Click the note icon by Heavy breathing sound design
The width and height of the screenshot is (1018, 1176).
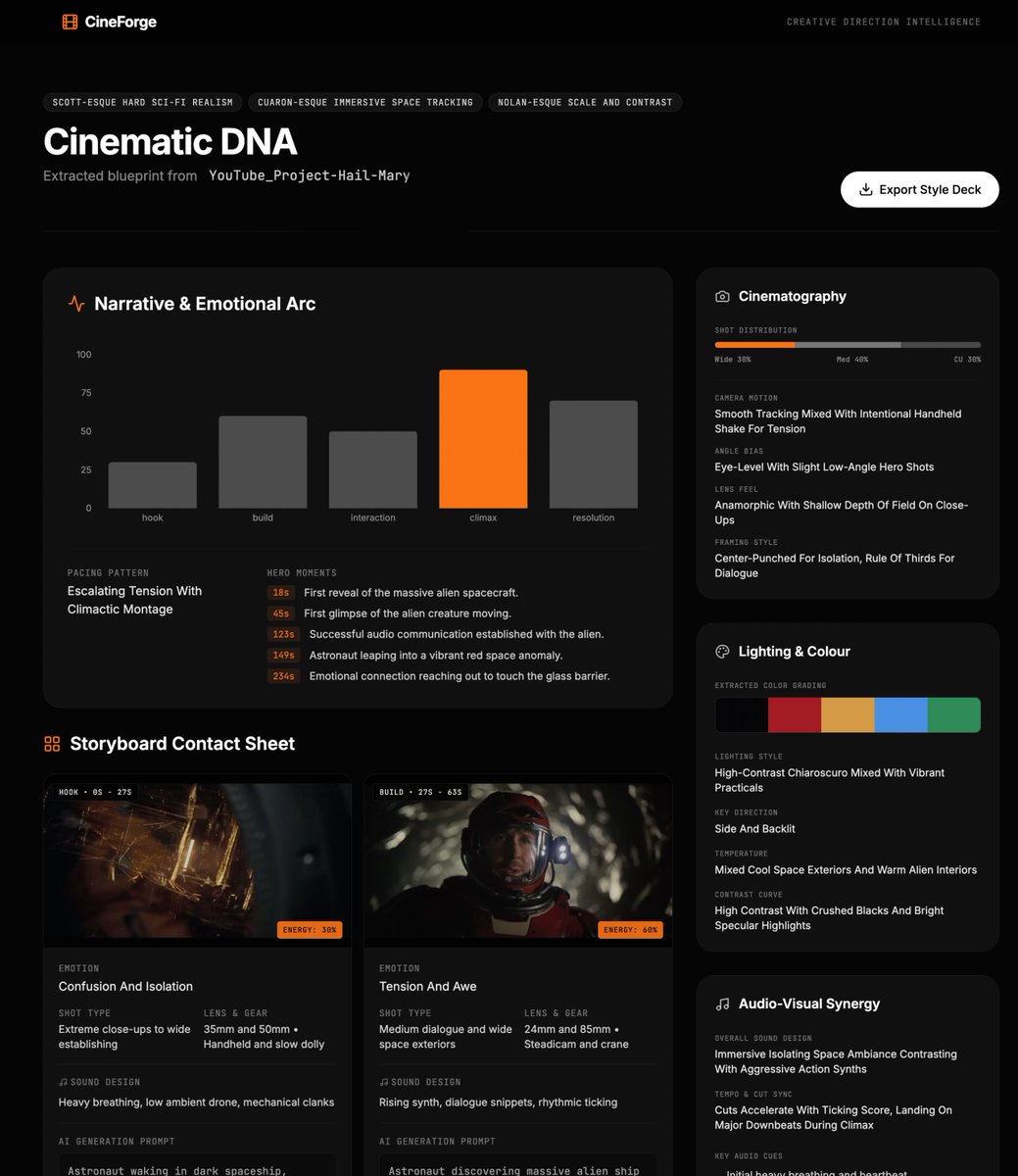pos(63,1082)
